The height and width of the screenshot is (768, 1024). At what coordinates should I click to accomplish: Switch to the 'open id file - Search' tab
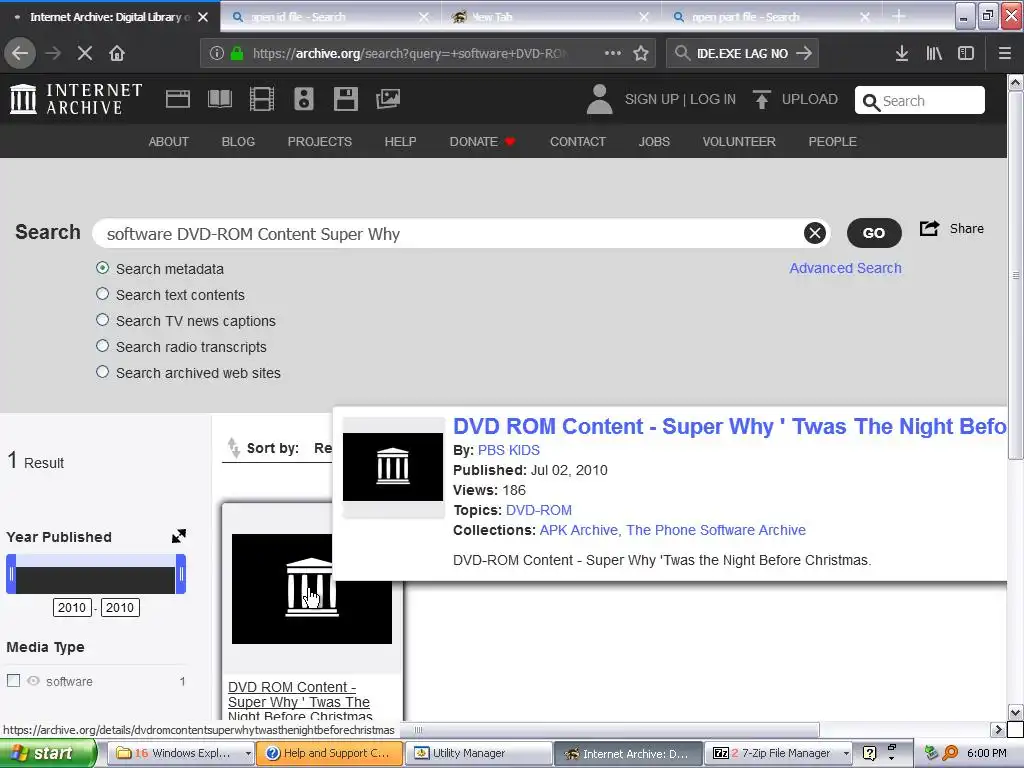[x=330, y=17]
